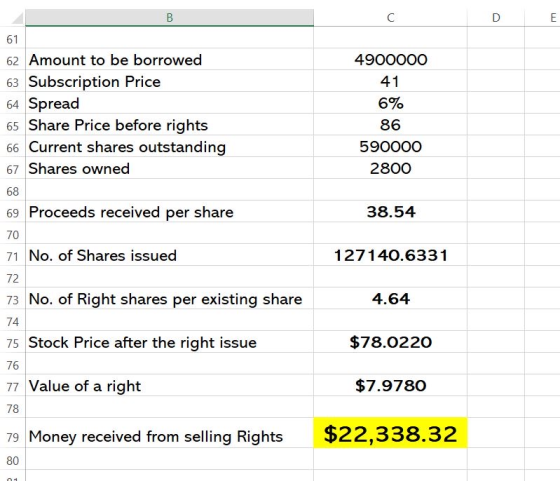This screenshot has height=481, width=560.
Task: Click 'Proceeds received per share' cell
Action: click(170, 212)
